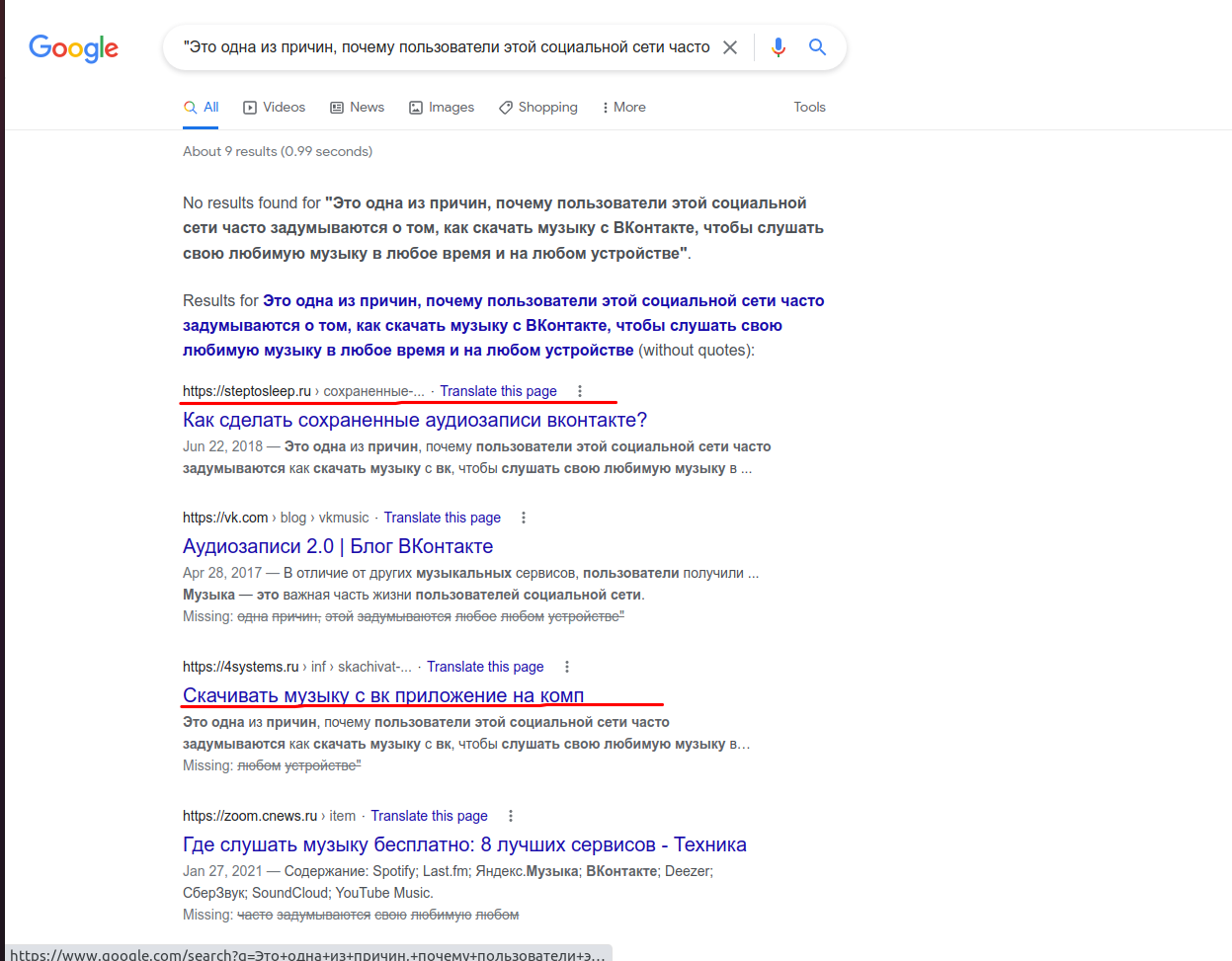Switch to the Videos tab
Image resolution: width=1232 pixels, height=961 pixels.
pos(275,107)
